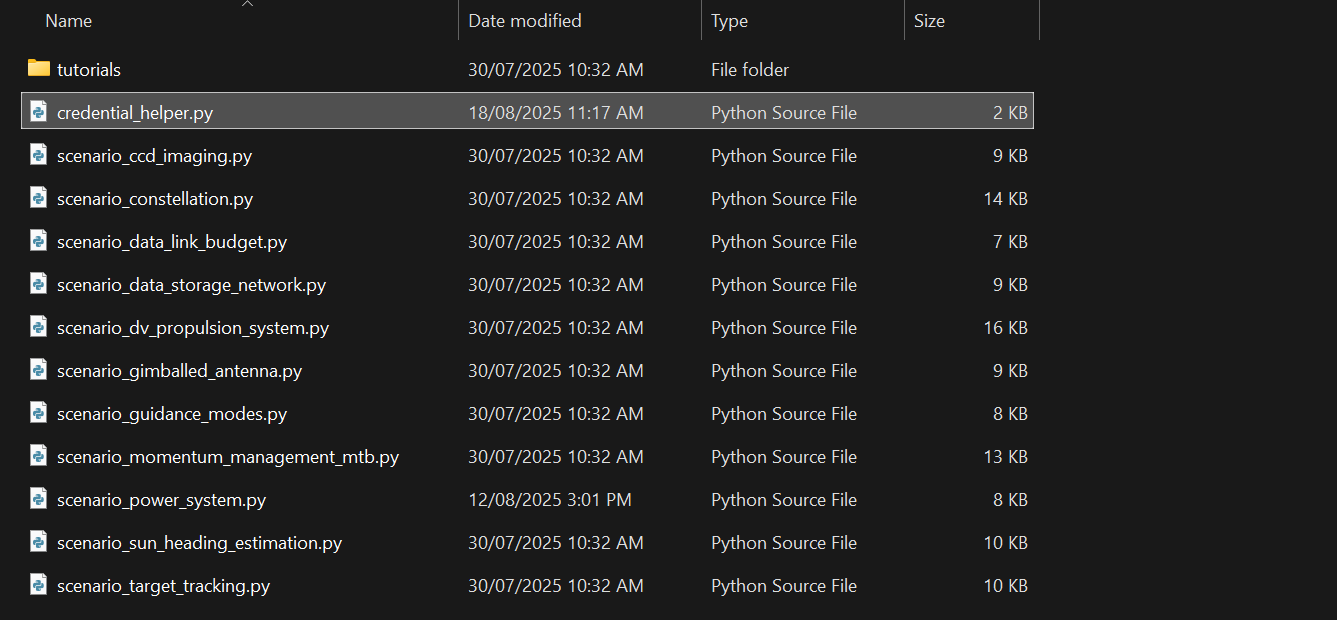The width and height of the screenshot is (1337, 620).
Task: Sort files by Date modified column
Action: pyautogui.click(x=525, y=21)
